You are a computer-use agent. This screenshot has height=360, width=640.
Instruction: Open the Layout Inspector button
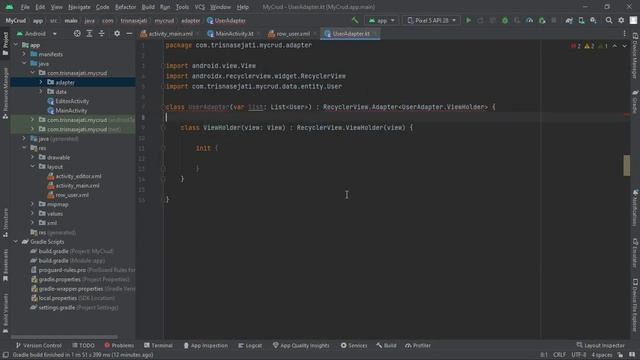[600, 346]
